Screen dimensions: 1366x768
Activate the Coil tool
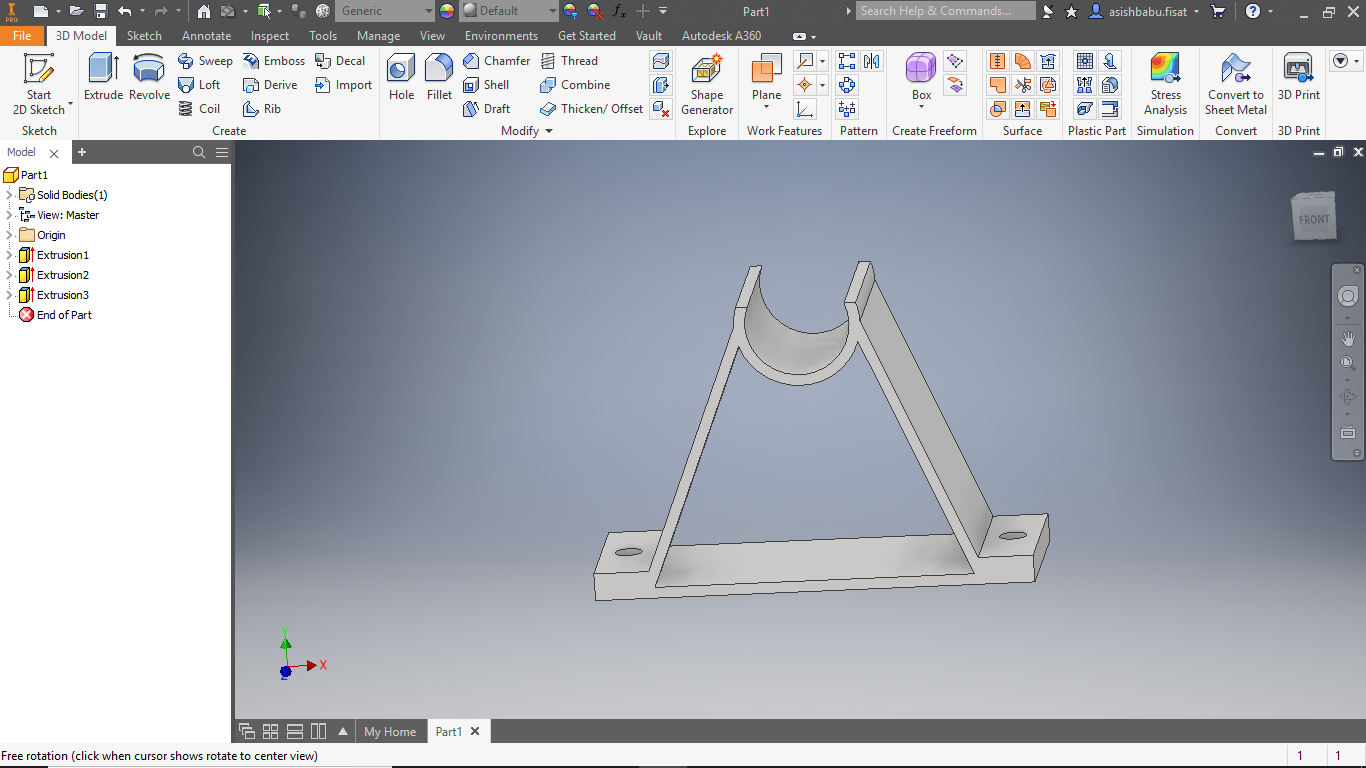199,109
